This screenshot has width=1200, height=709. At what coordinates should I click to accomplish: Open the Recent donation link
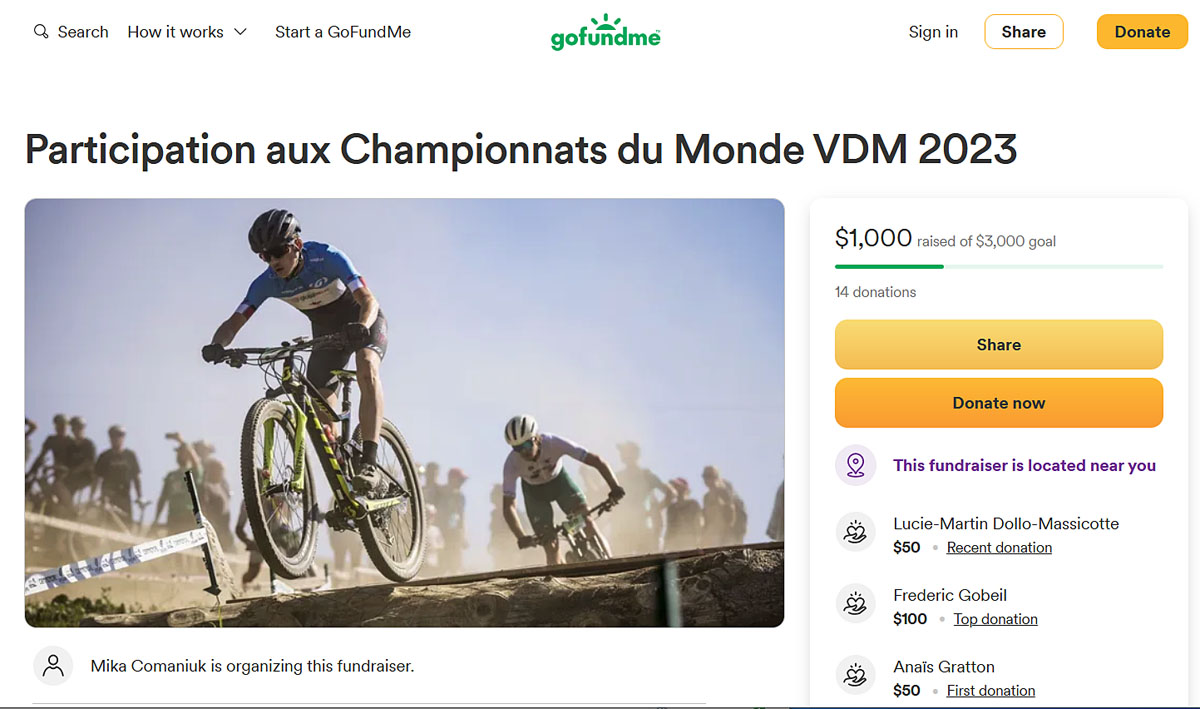click(999, 548)
